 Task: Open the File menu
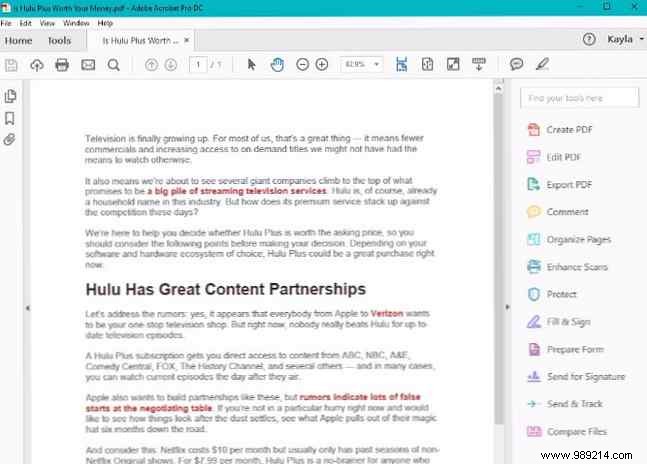point(6,23)
